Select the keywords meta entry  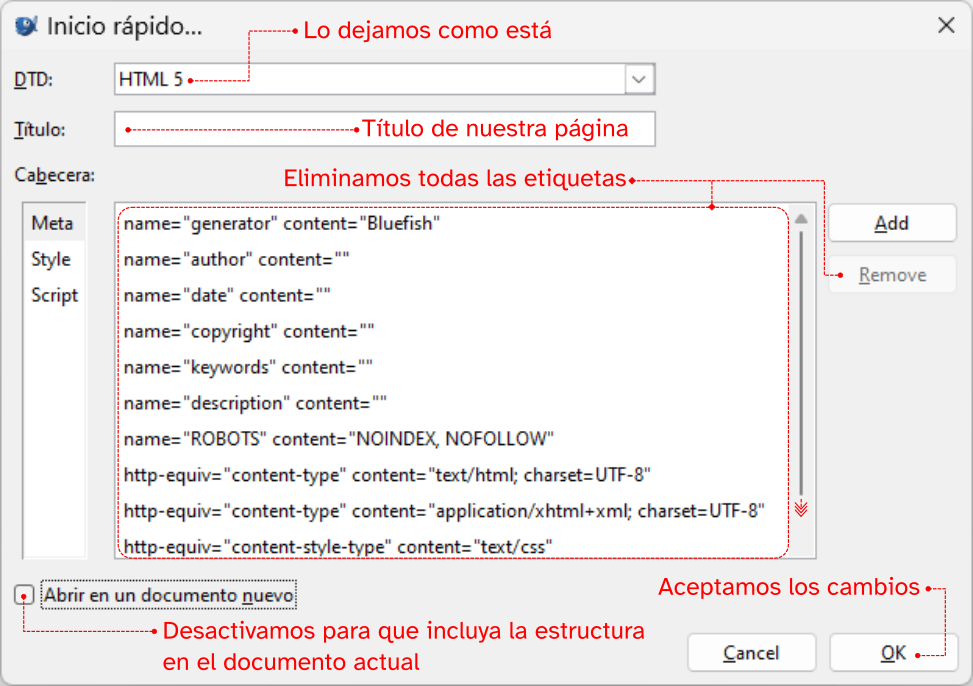pos(248,367)
